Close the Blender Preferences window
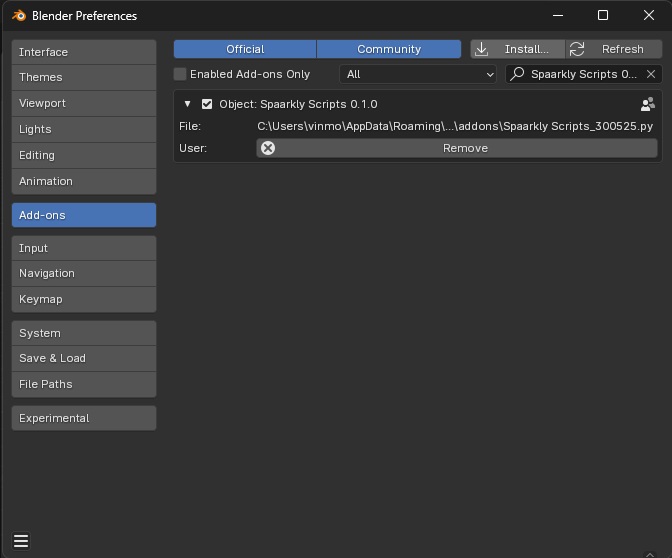672x558 pixels. [x=648, y=15]
